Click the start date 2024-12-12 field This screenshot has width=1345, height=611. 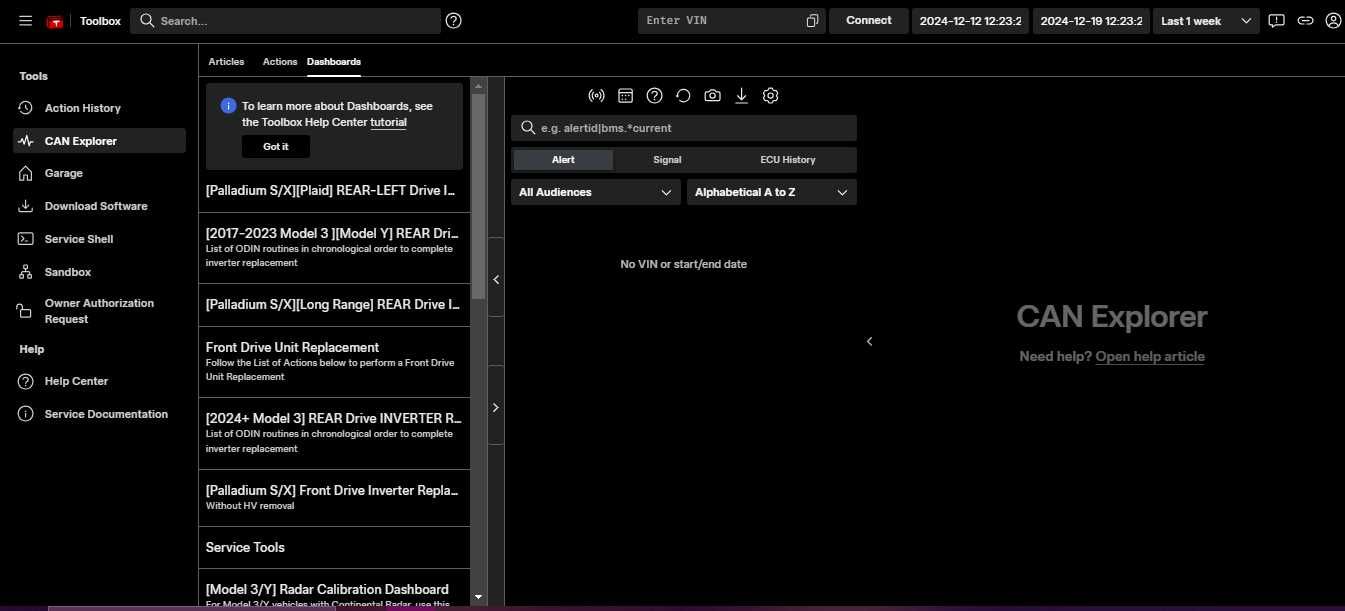[971, 21]
